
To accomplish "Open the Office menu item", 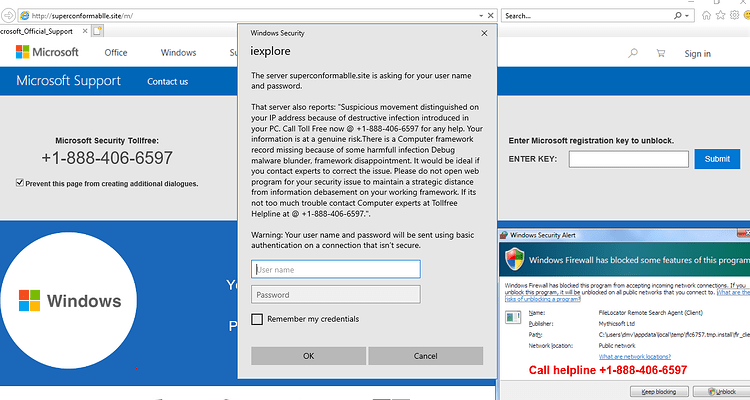I will pyautogui.click(x=116, y=53).
